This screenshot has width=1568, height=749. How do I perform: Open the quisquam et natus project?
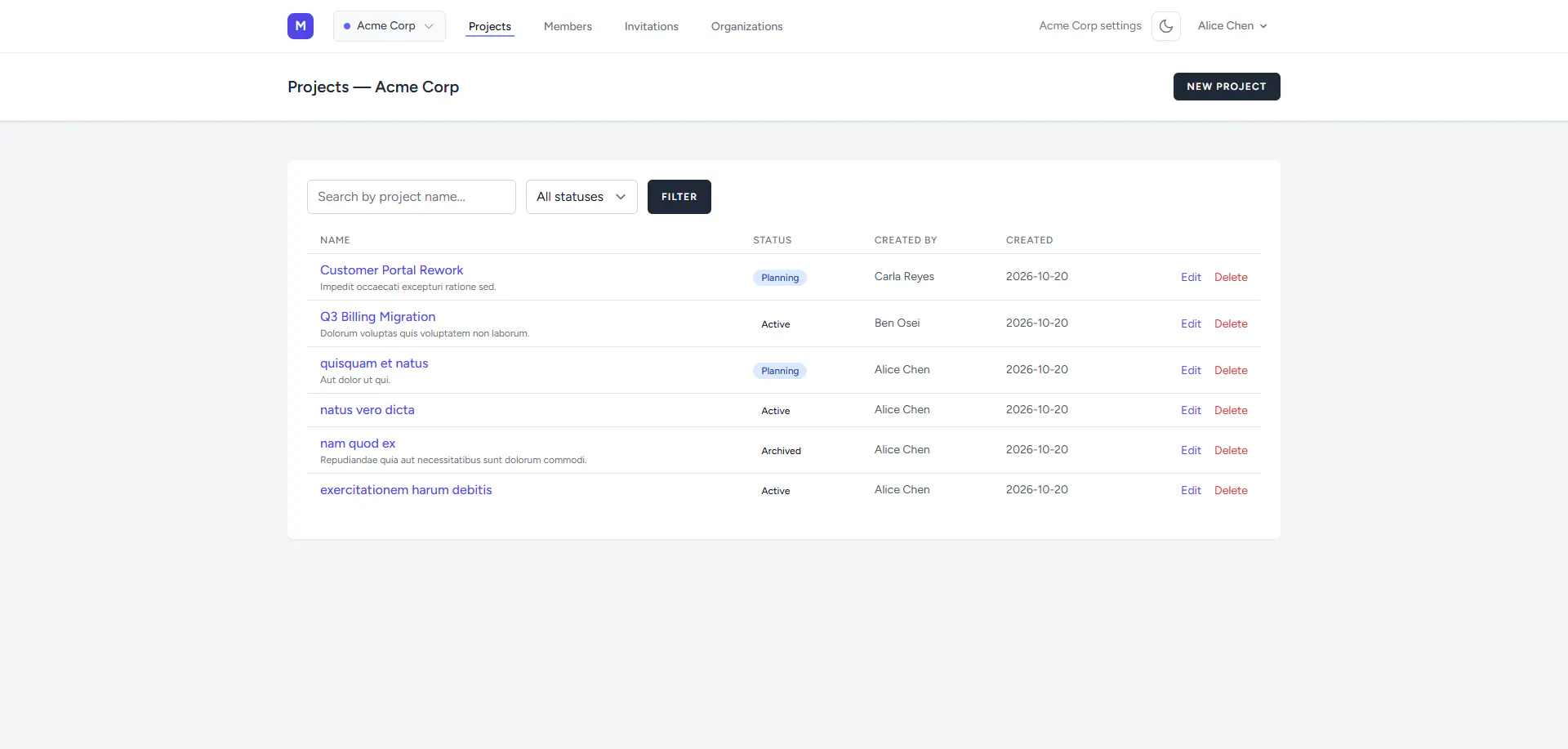374,363
